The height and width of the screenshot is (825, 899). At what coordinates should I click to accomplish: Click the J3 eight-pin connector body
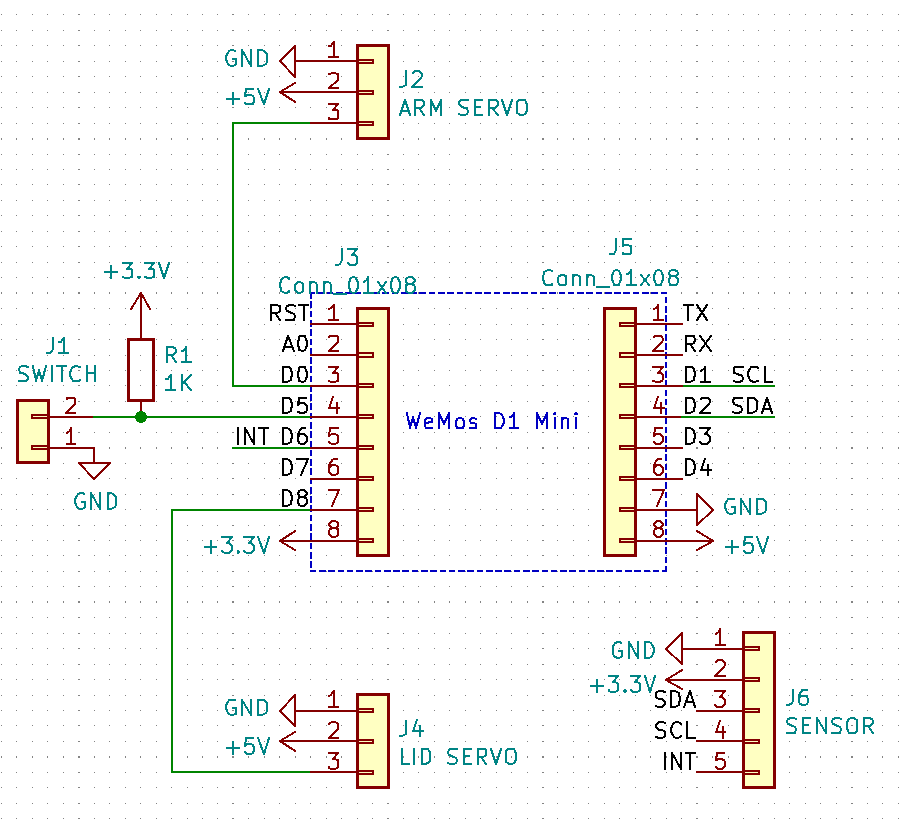point(373,432)
